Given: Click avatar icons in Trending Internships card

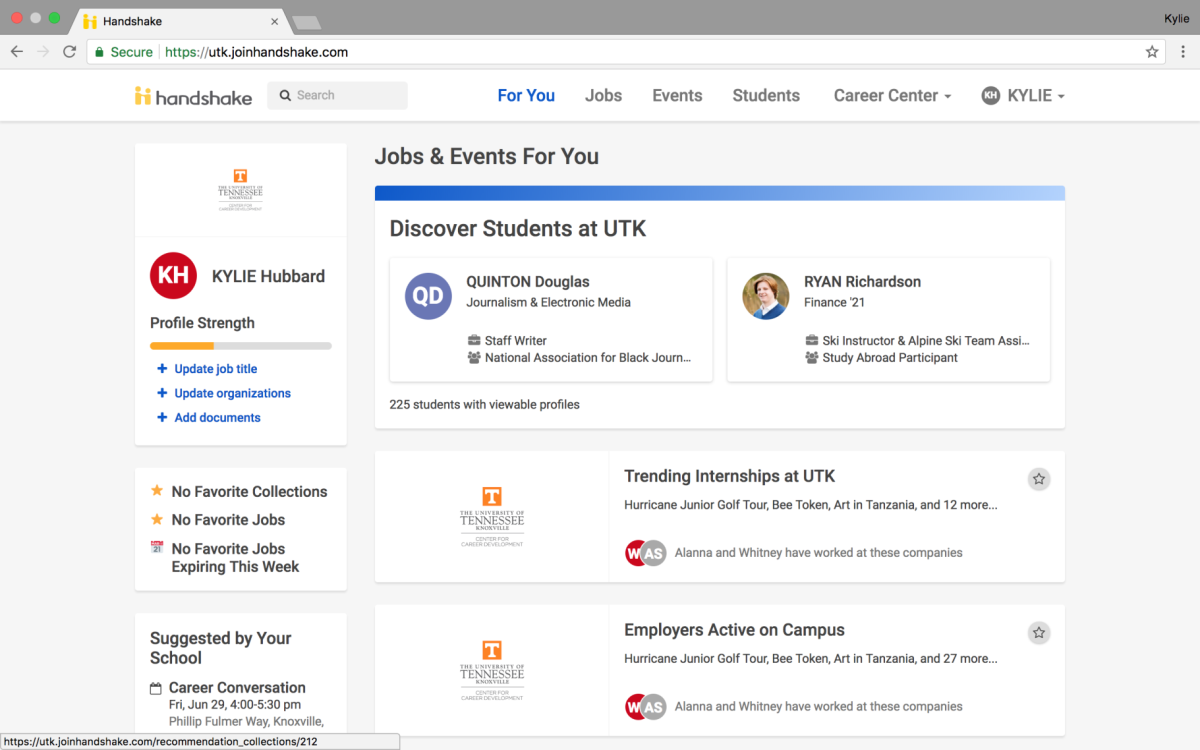Looking at the screenshot, I should coord(646,553).
